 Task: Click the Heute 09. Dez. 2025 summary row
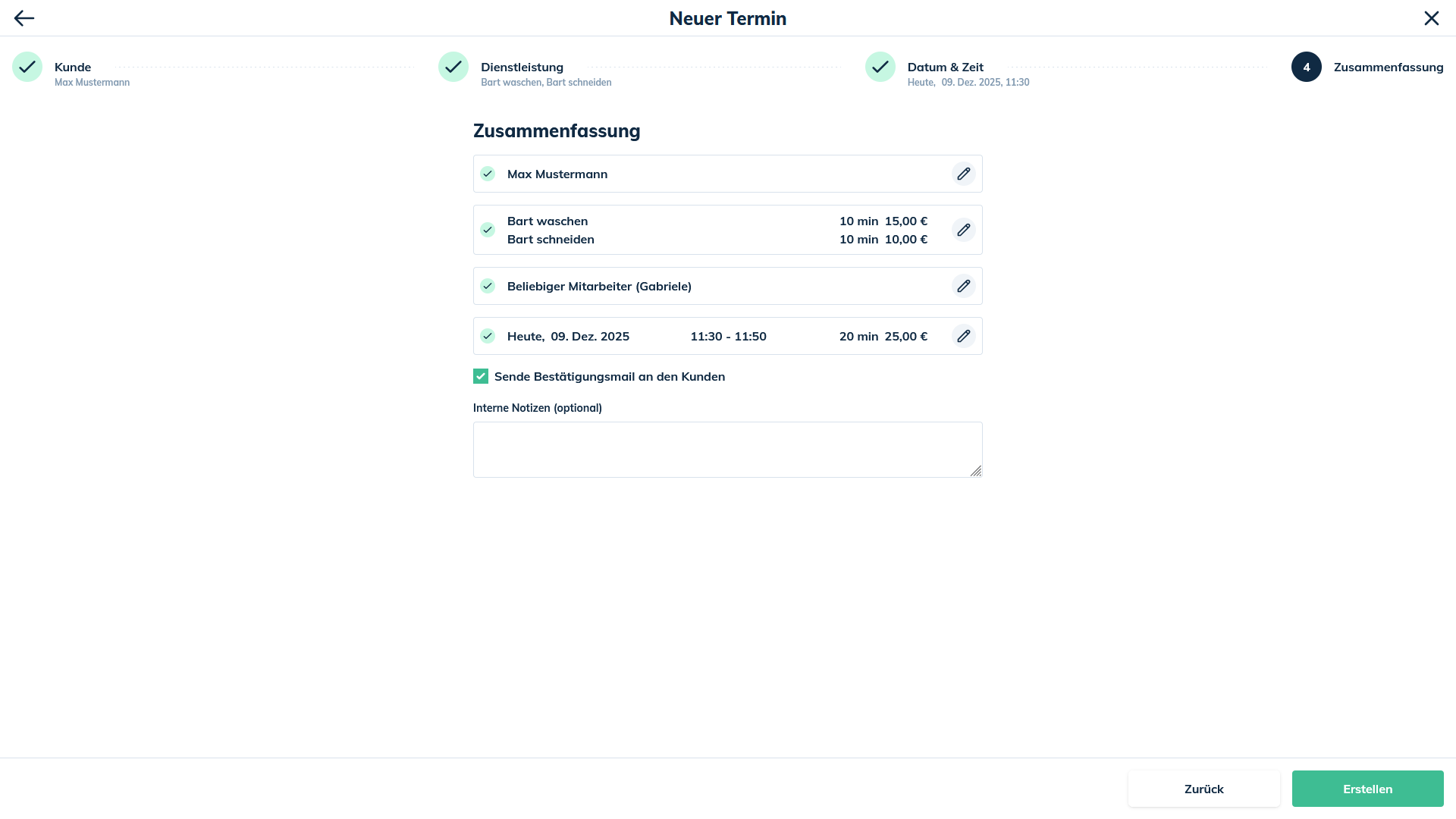click(x=568, y=336)
